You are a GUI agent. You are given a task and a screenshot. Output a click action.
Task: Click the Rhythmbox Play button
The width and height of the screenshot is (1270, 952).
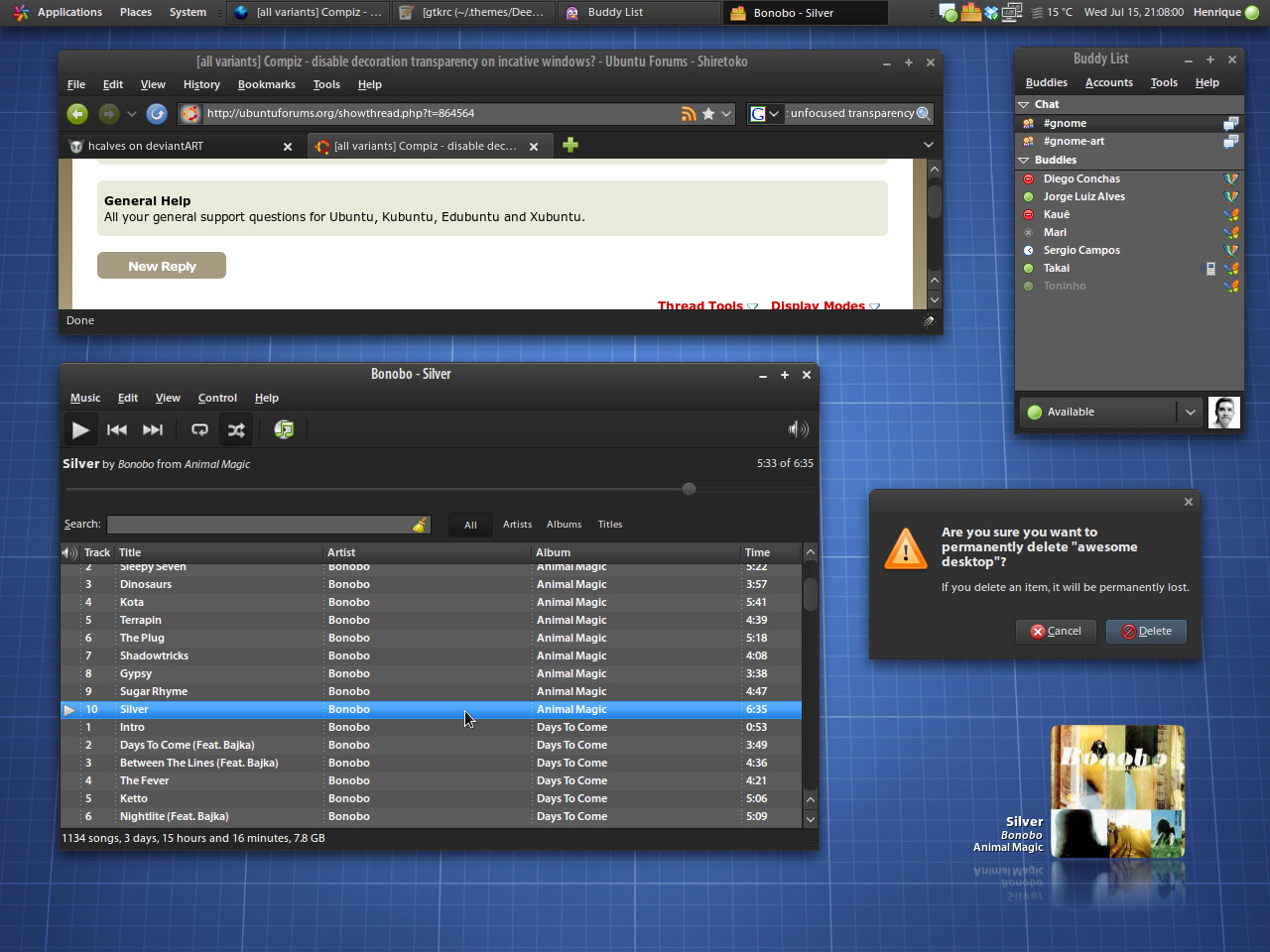pyautogui.click(x=80, y=429)
